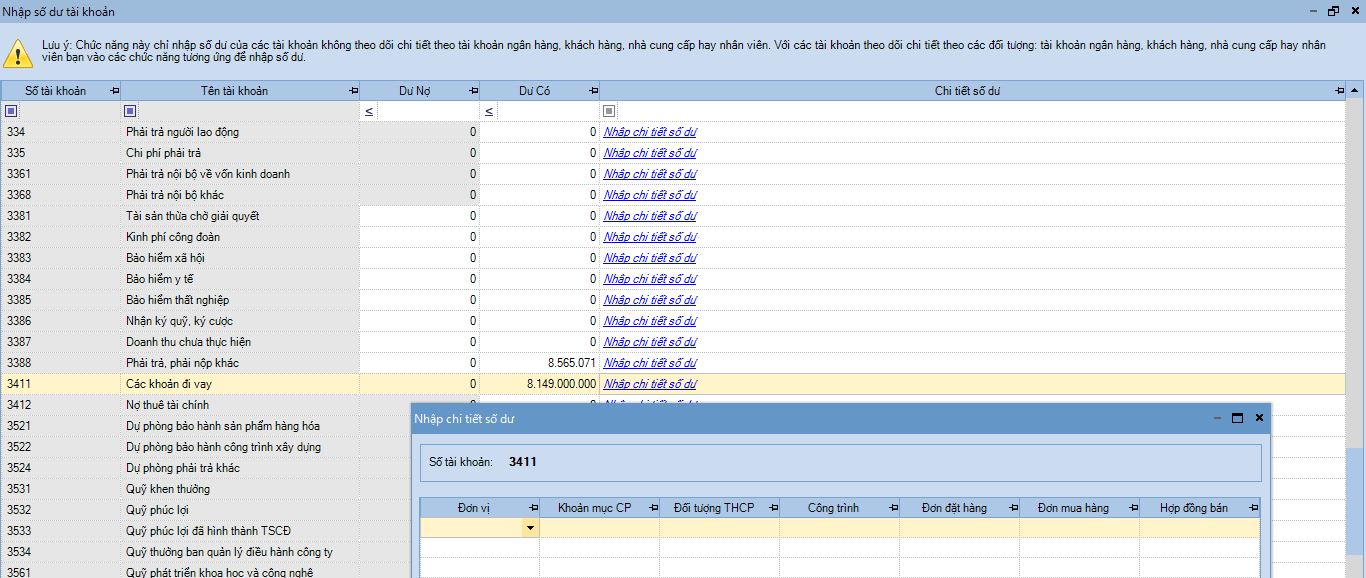The height and width of the screenshot is (578, 1366).
Task: Pin the Số tài khoản column header
Action: point(113,91)
